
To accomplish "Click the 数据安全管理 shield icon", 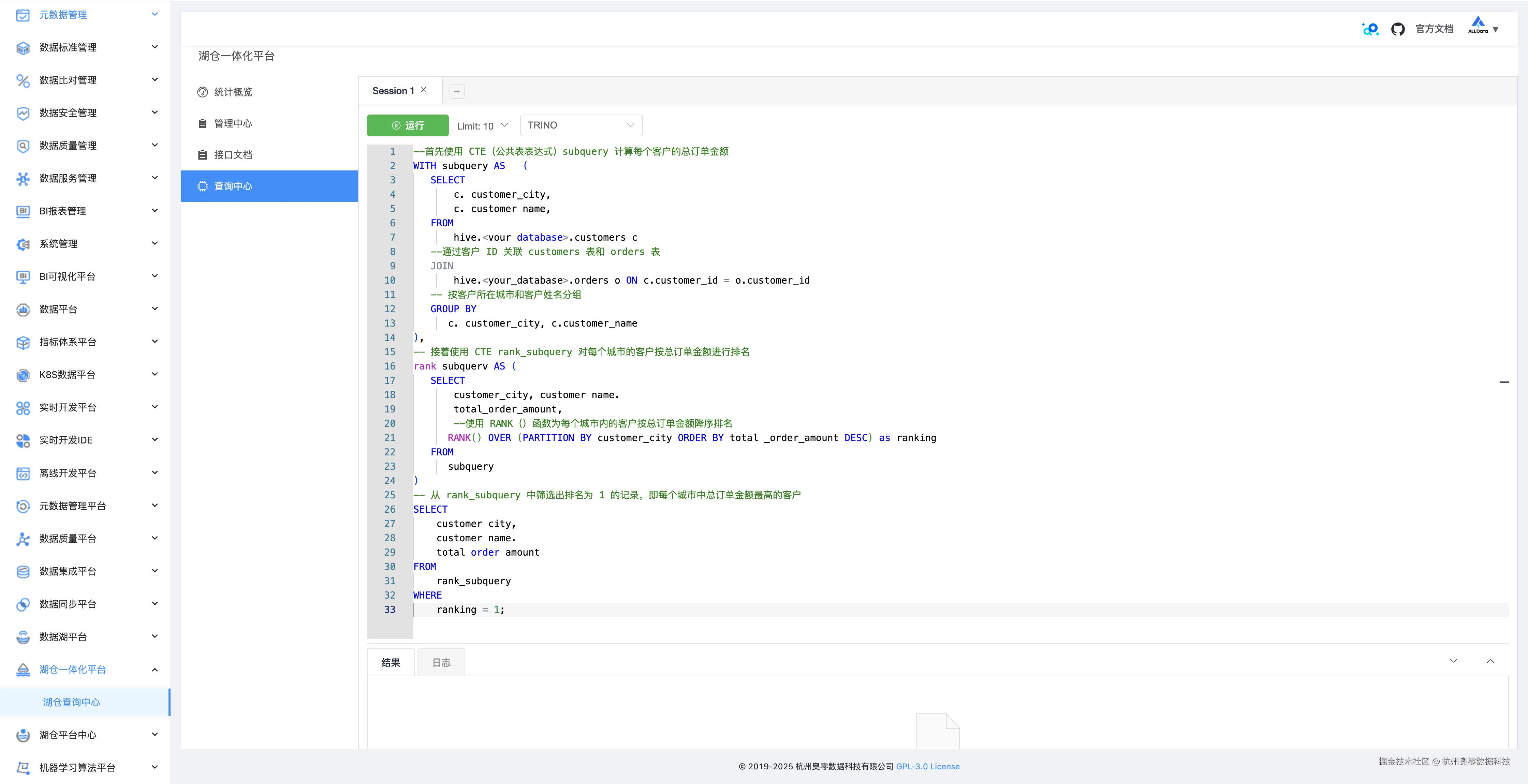I will (23, 113).
